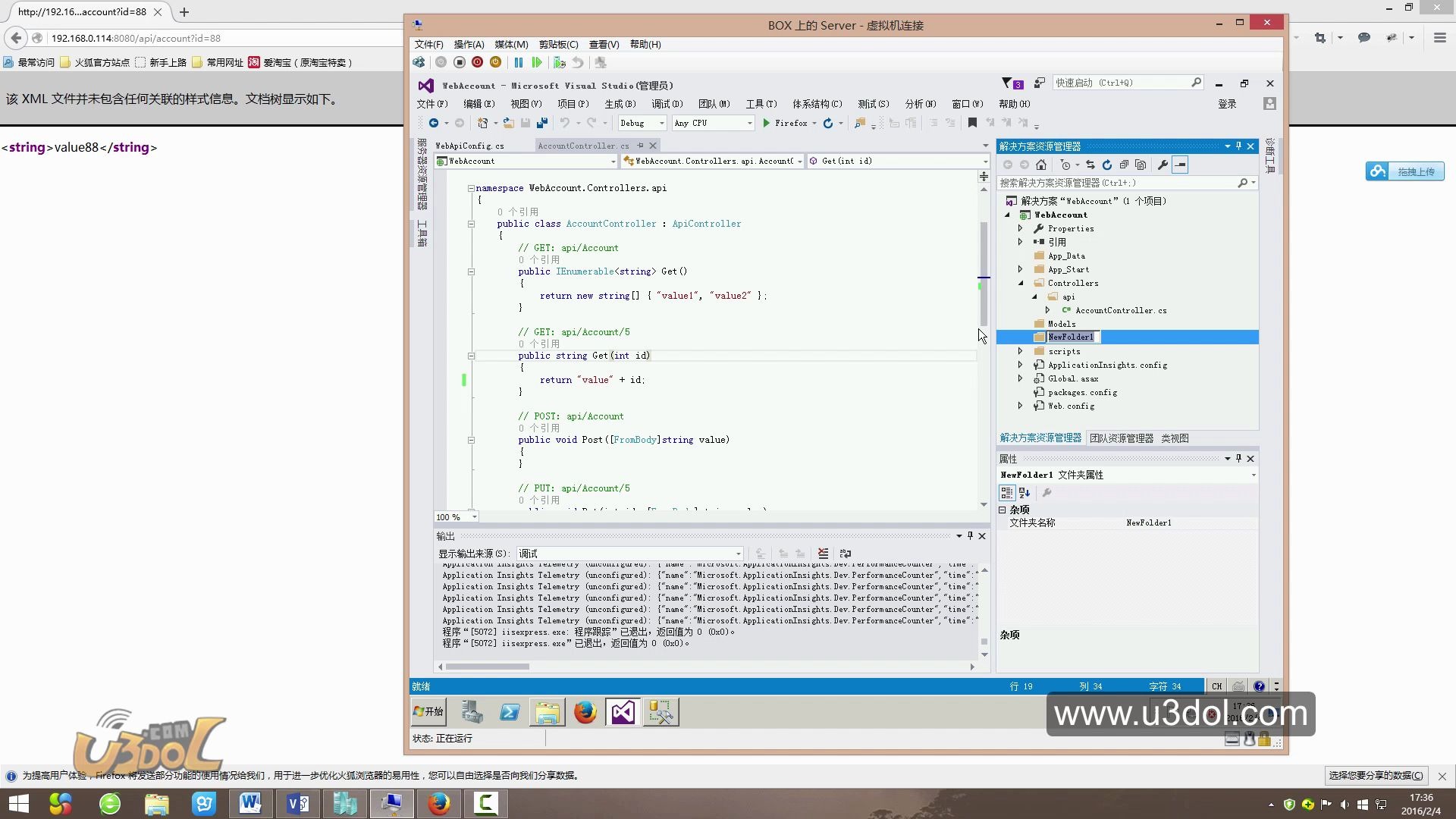Toggle word wrap in Output panel
The height and width of the screenshot is (819, 1456).
[x=846, y=554]
